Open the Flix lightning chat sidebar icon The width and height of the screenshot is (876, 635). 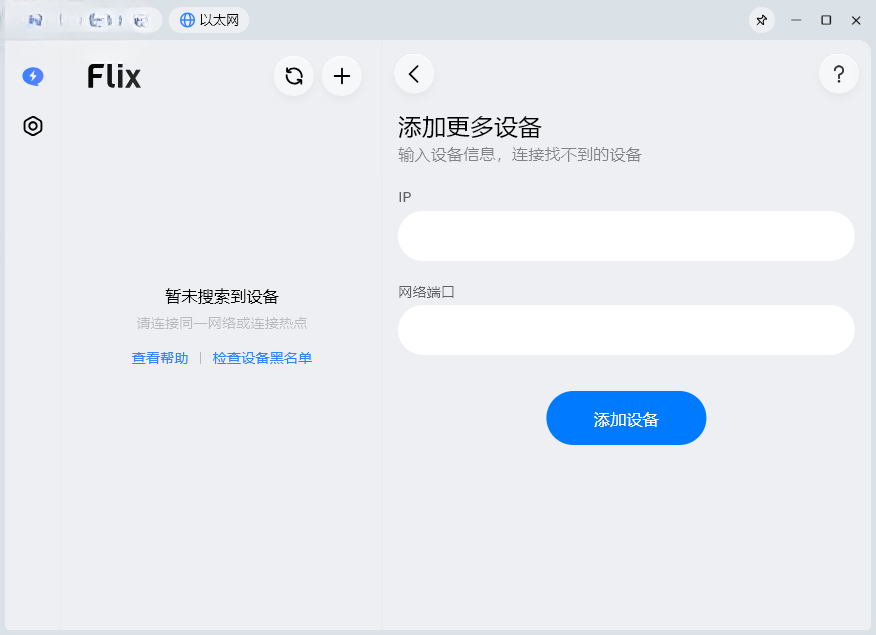pyautogui.click(x=33, y=76)
